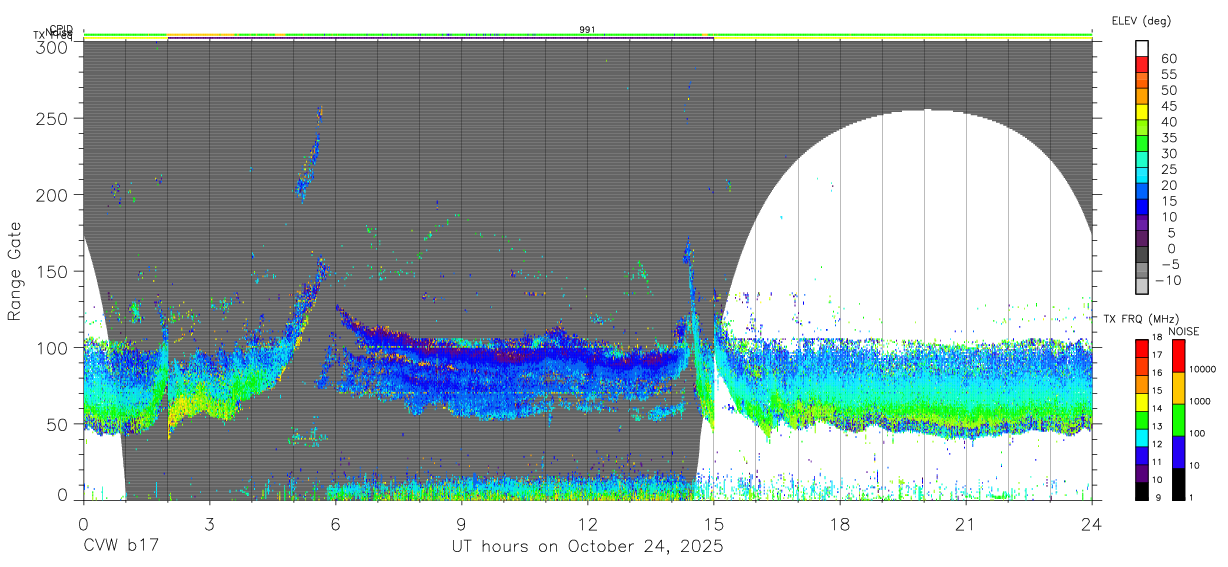Click the 'ELEV (deg)' legend title
This screenshot has height=567, width=1228.
1141,21
